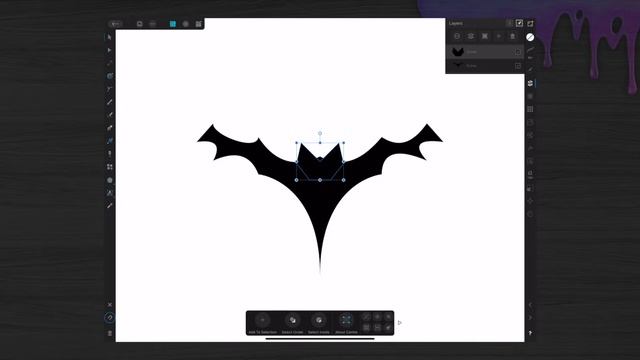Click the rotation handle above selection
640x360 pixels.
click(320, 133)
